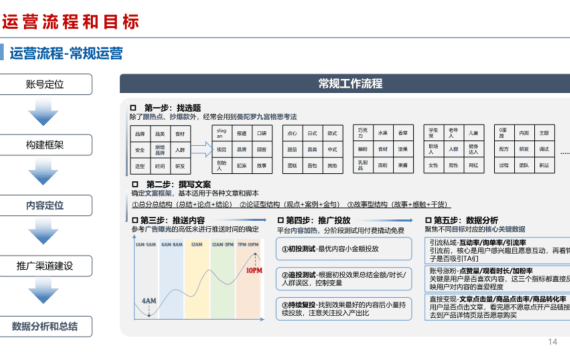Click the 账号定位 flow box

(45, 84)
